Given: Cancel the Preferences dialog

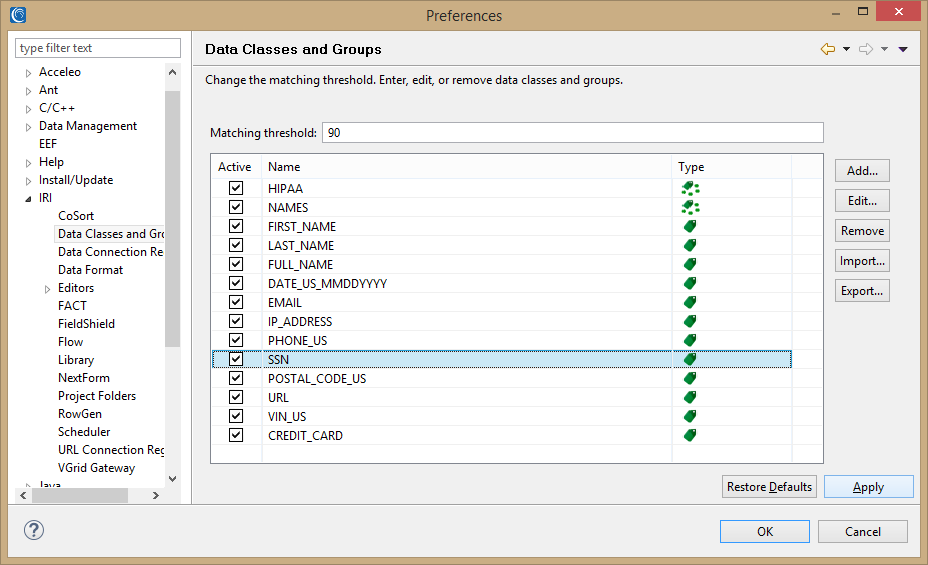Looking at the screenshot, I should point(863,531).
